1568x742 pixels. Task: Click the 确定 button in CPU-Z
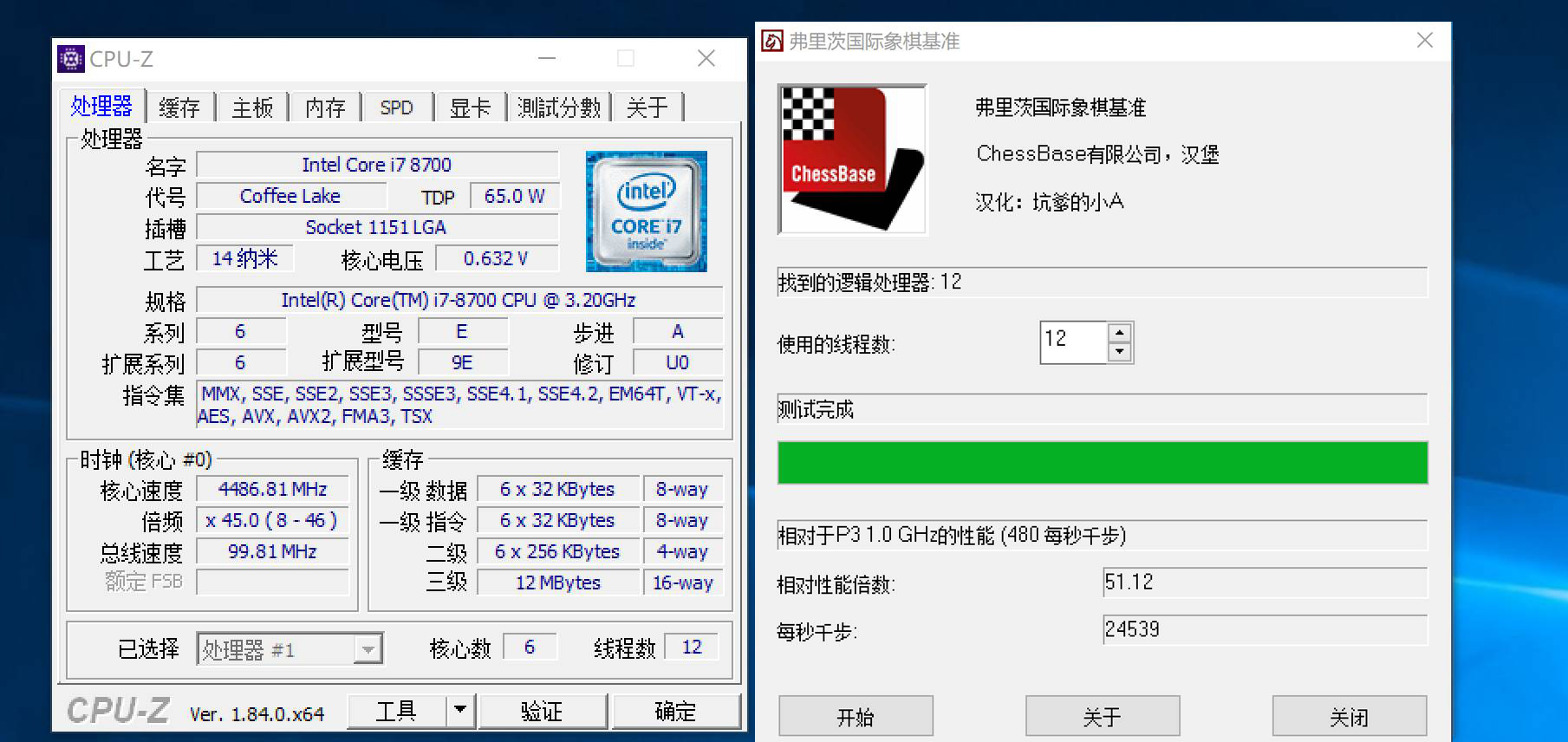(676, 711)
